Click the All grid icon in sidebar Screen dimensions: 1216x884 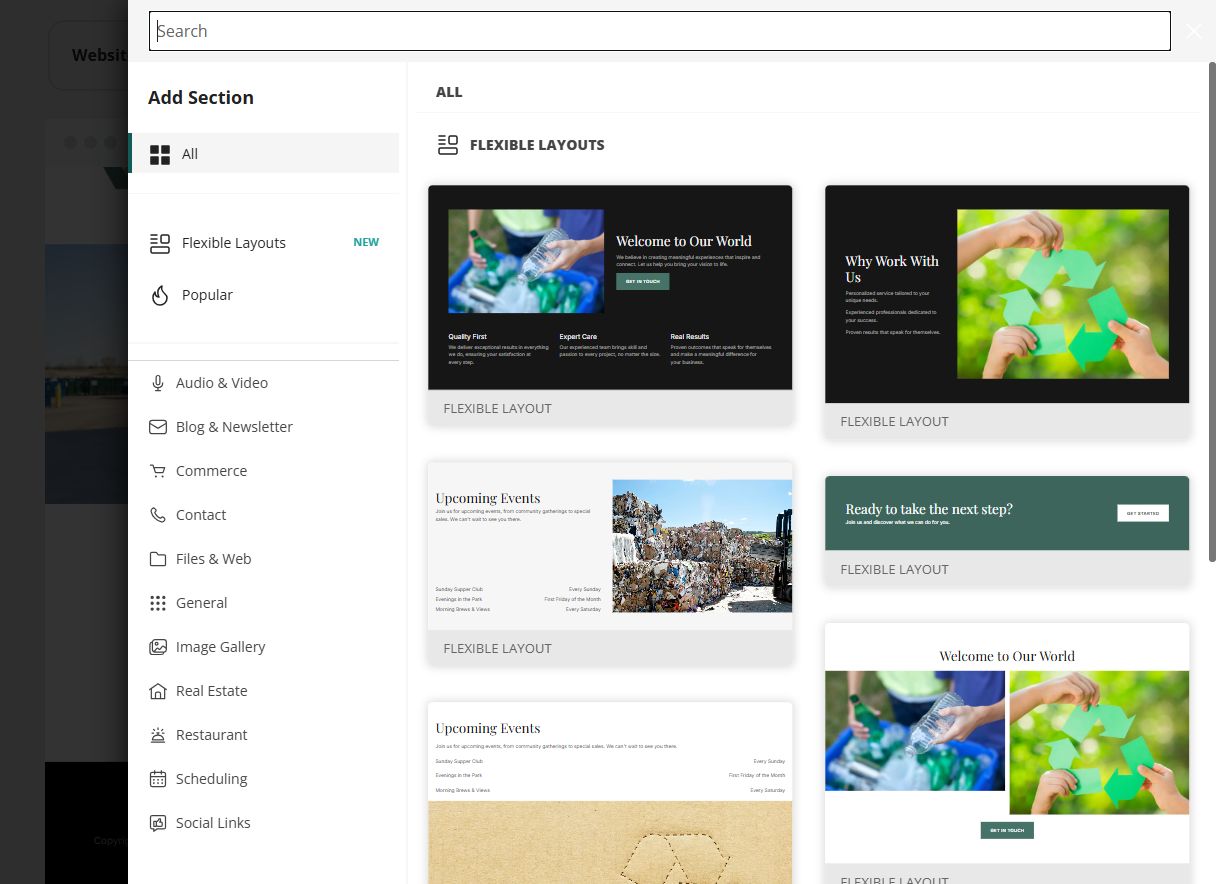click(160, 154)
